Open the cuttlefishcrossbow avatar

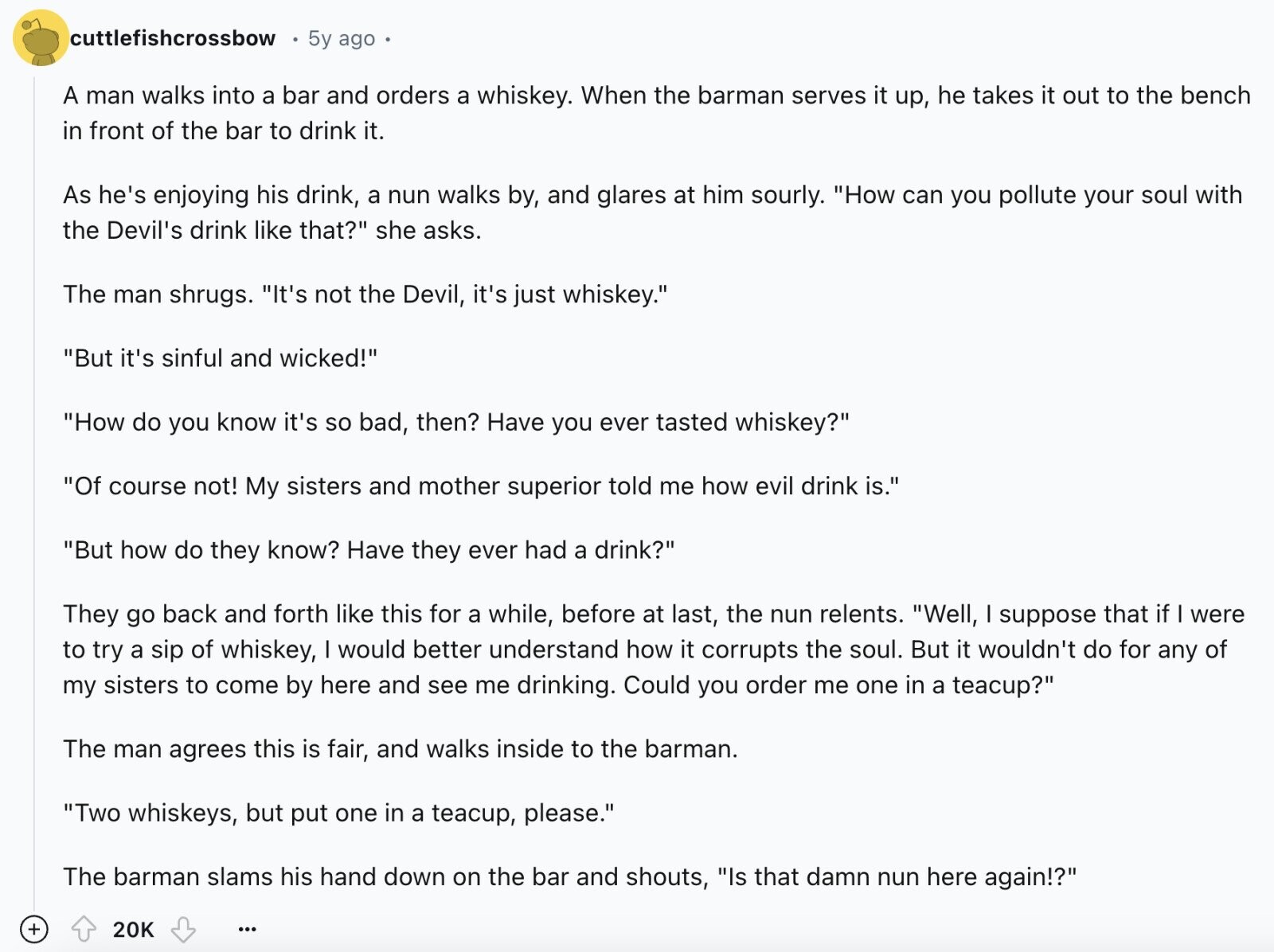pyautogui.click(x=40, y=38)
